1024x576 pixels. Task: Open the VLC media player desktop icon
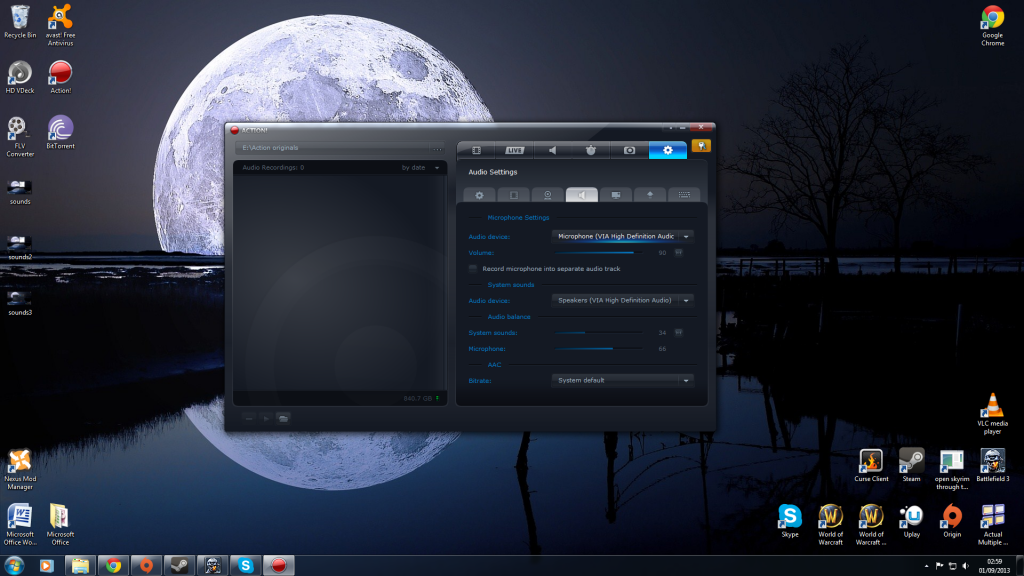point(992,414)
